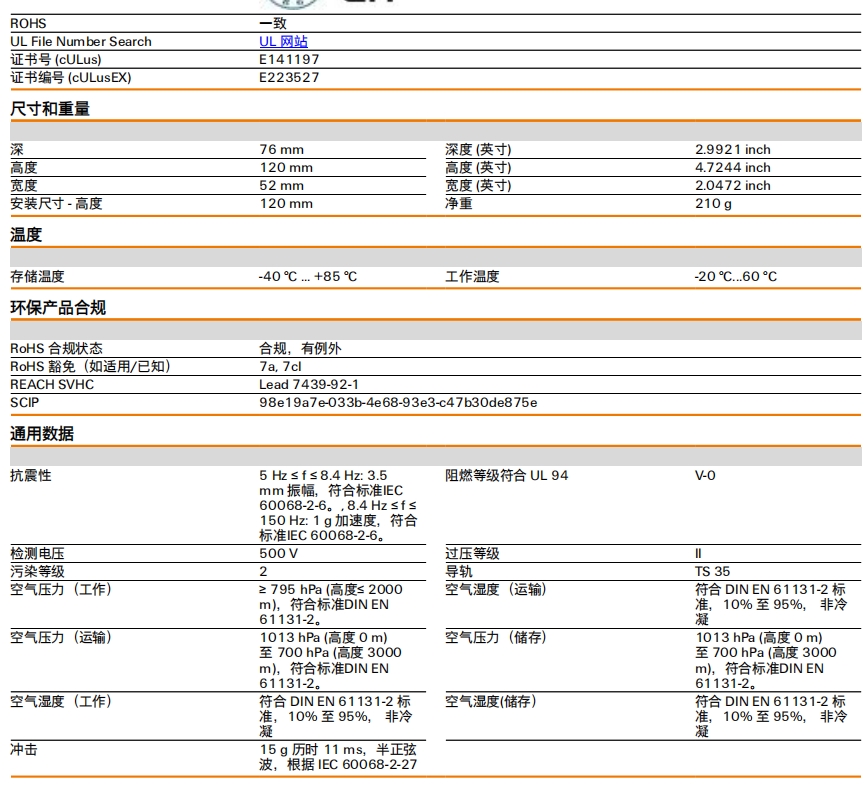This screenshot has height=785, width=868.
Task: Select the "污染等级" label
Action: (x=37, y=571)
